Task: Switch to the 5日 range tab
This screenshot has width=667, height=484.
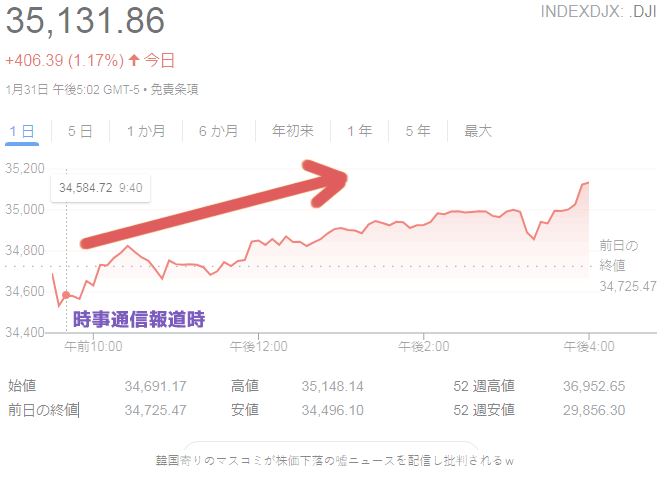Action: click(80, 131)
